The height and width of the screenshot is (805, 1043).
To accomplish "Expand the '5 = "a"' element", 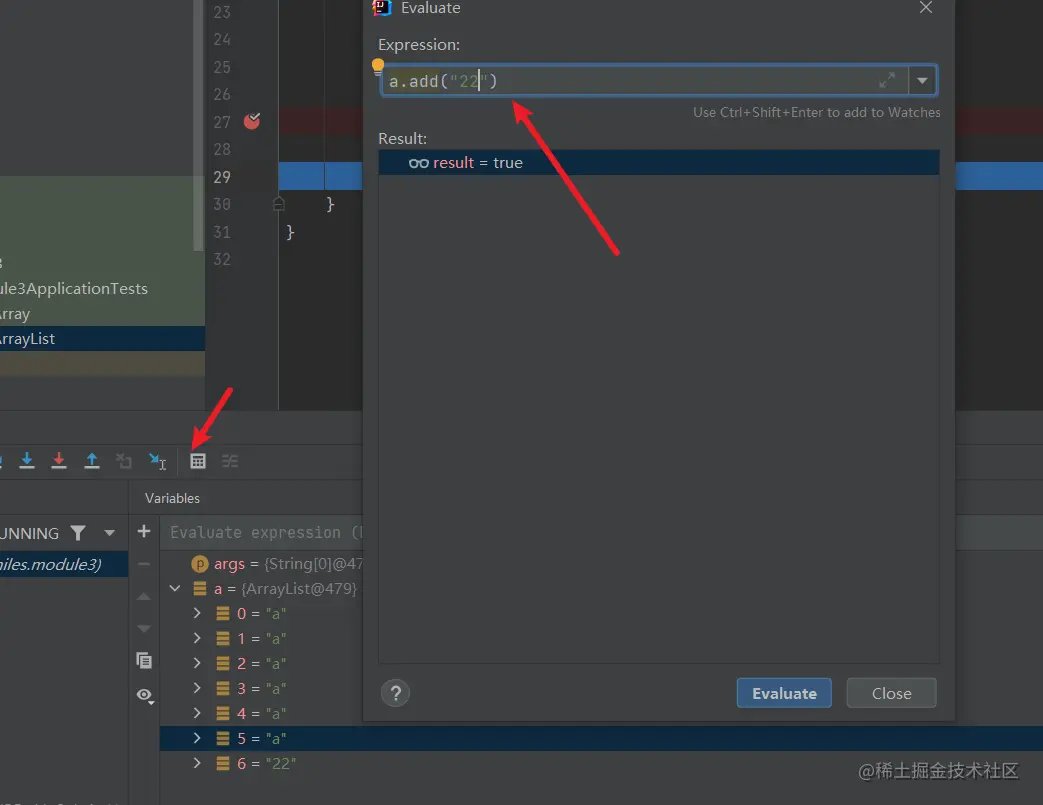I will [197, 738].
